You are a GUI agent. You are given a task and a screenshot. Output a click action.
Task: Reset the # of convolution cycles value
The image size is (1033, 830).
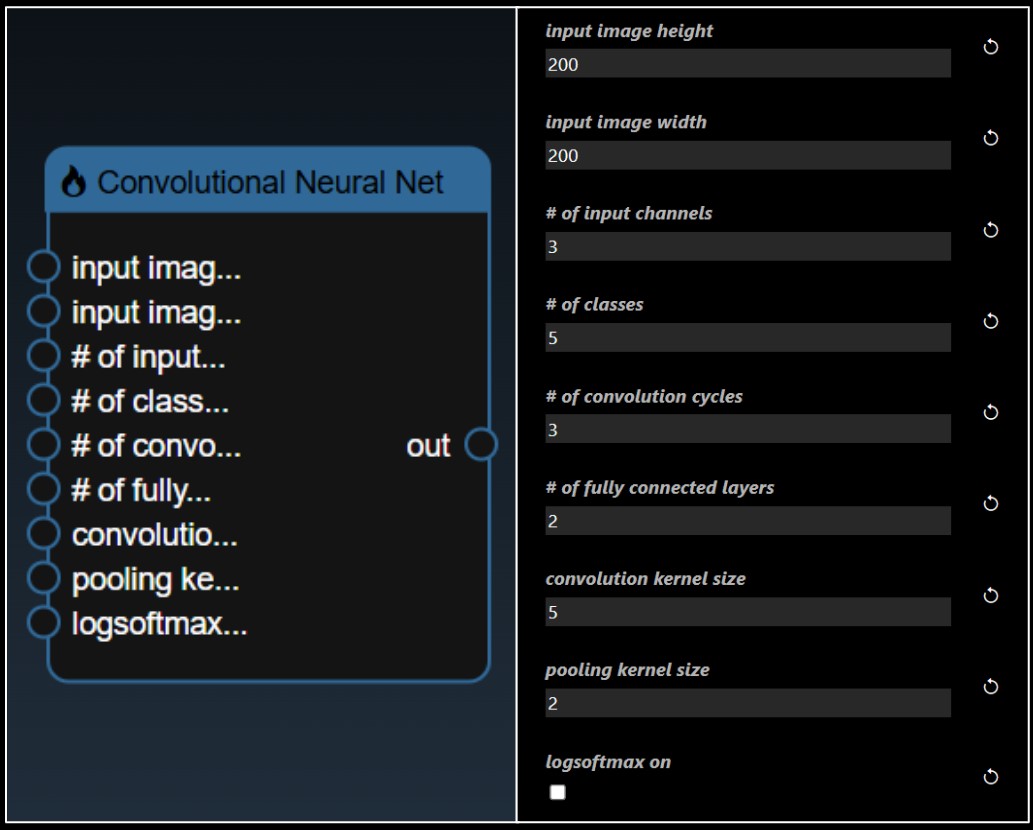(x=990, y=412)
